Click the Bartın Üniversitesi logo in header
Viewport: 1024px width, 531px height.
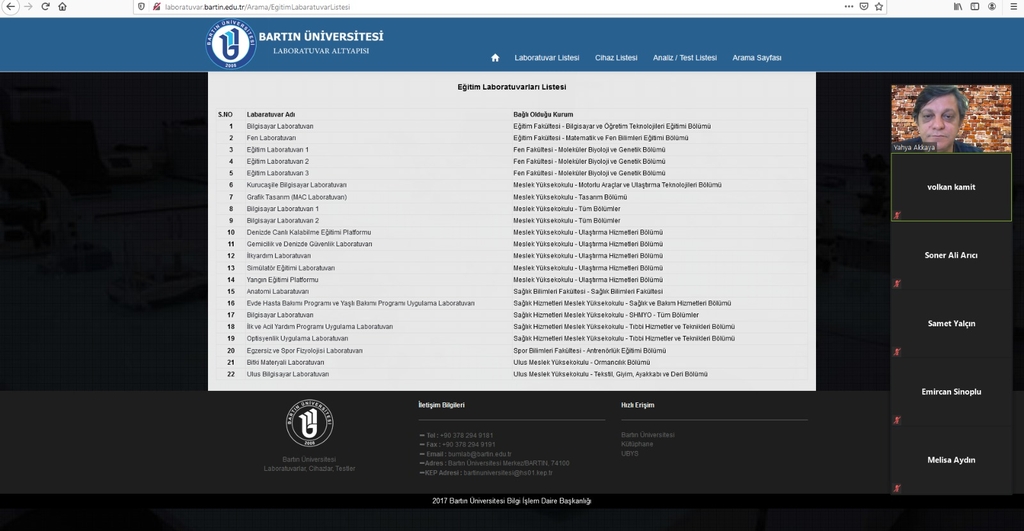[x=231, y=44]
